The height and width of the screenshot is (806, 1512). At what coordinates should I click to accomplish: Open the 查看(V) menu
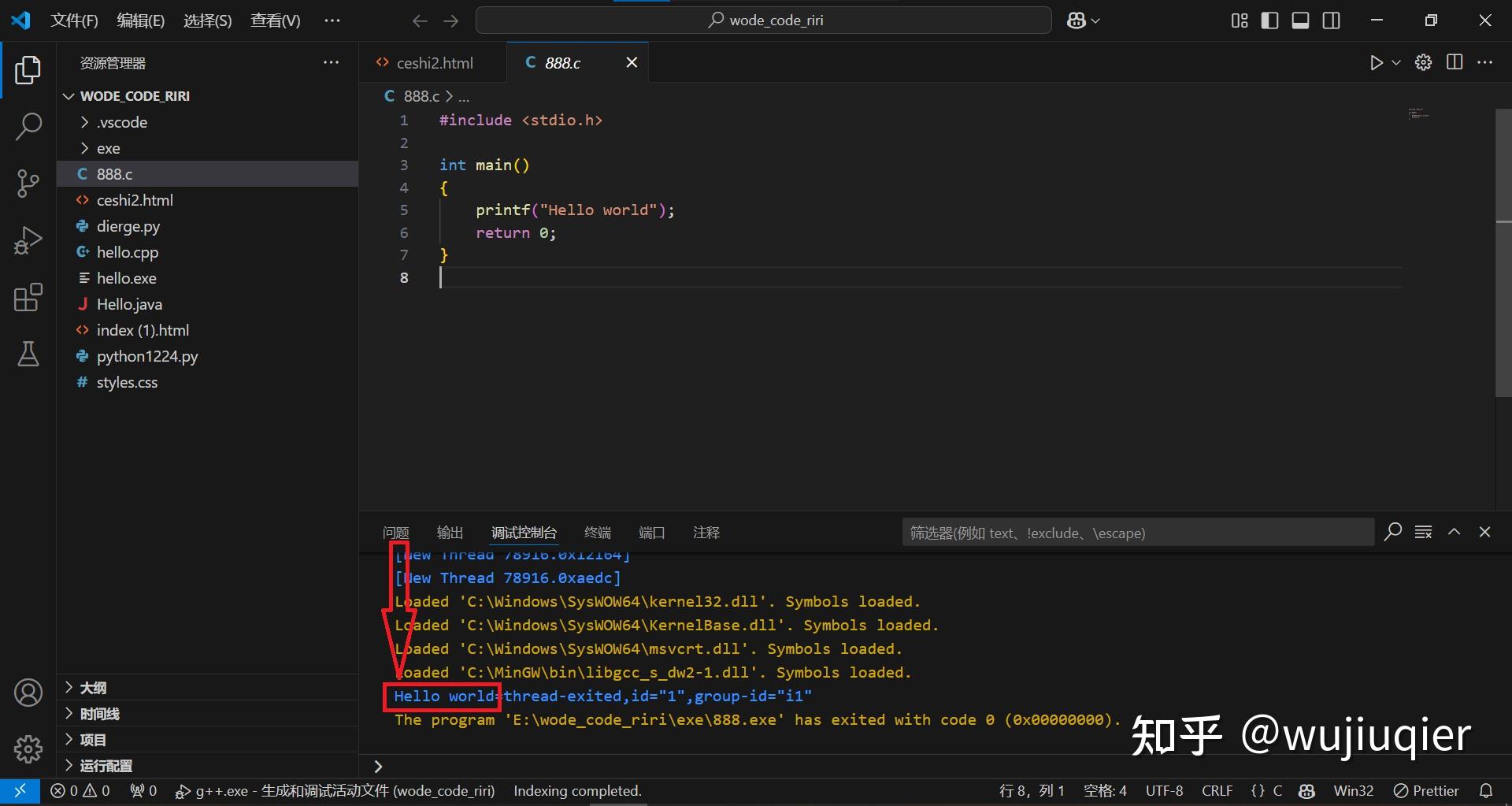pyautogui.click(x=275, y=20)
